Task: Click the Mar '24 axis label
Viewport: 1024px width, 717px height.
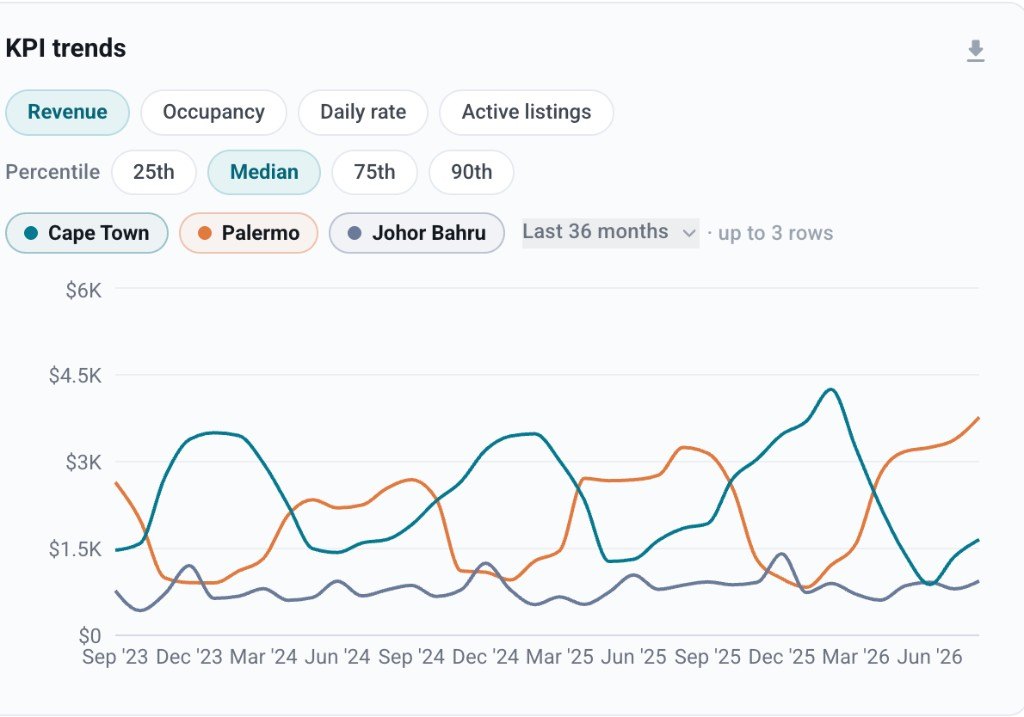Action: pyautogui.click(x=264, y=657)
